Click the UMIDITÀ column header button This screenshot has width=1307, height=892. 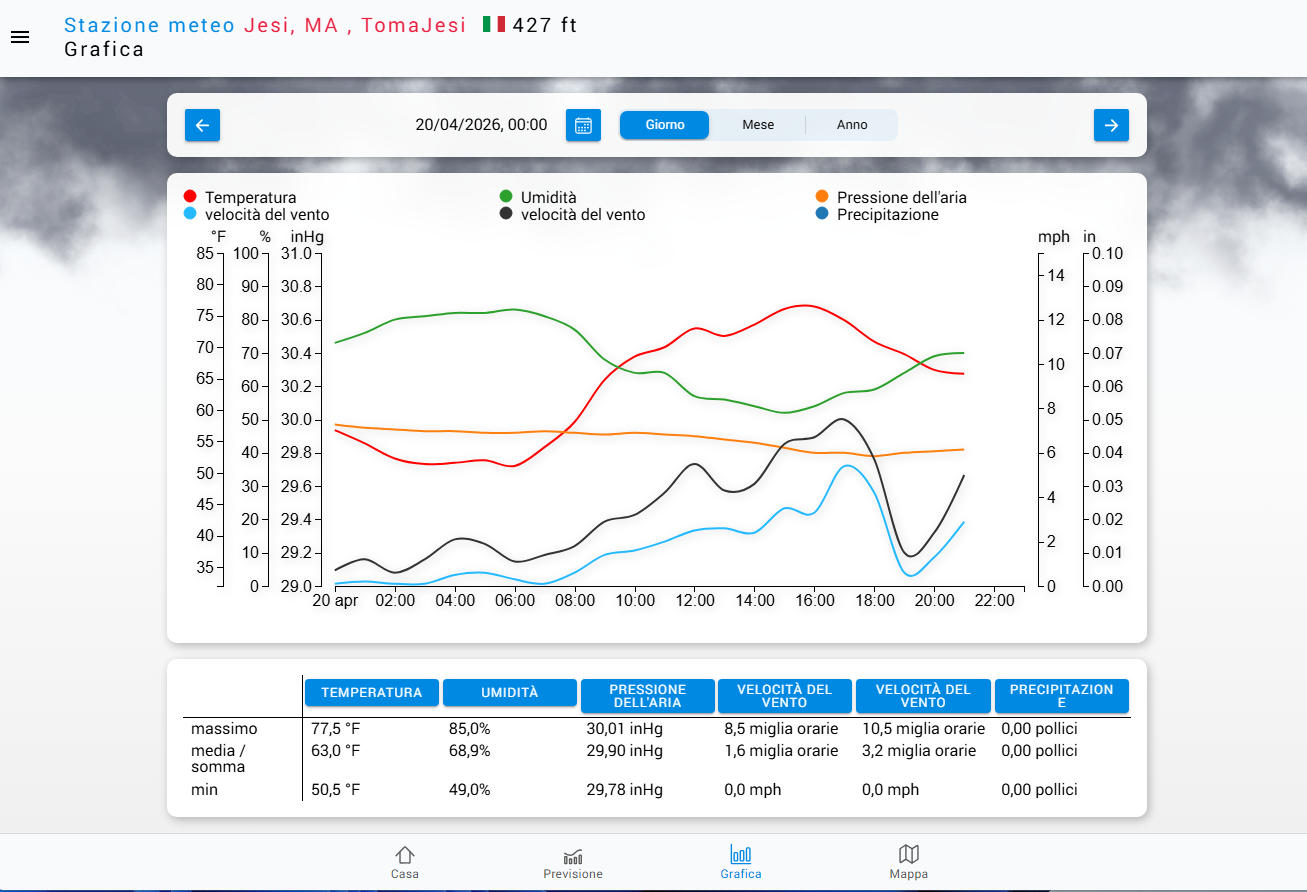point(510,693)
